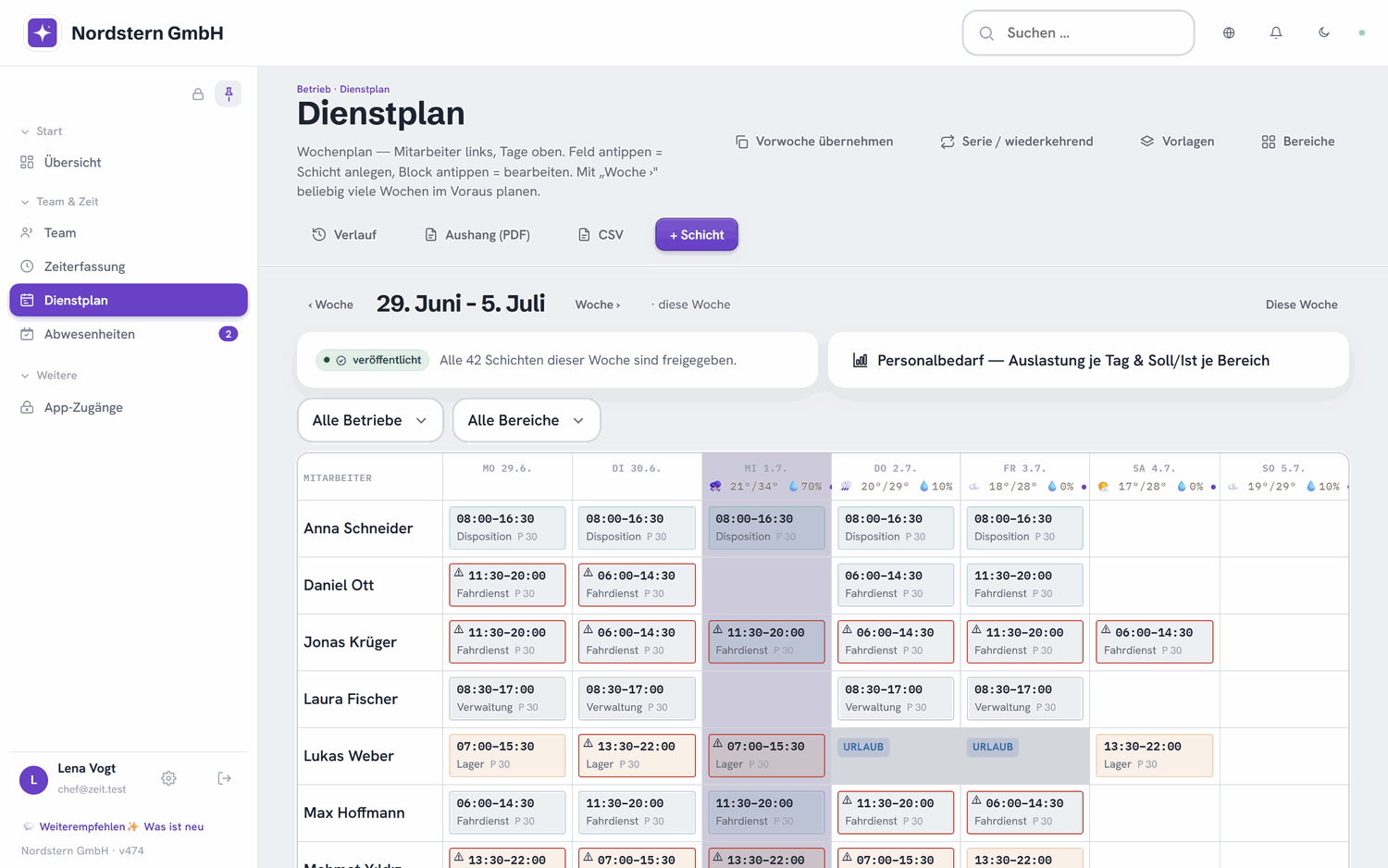Open Team page in sidebar

pyautogui.click(x=129, y=233)
